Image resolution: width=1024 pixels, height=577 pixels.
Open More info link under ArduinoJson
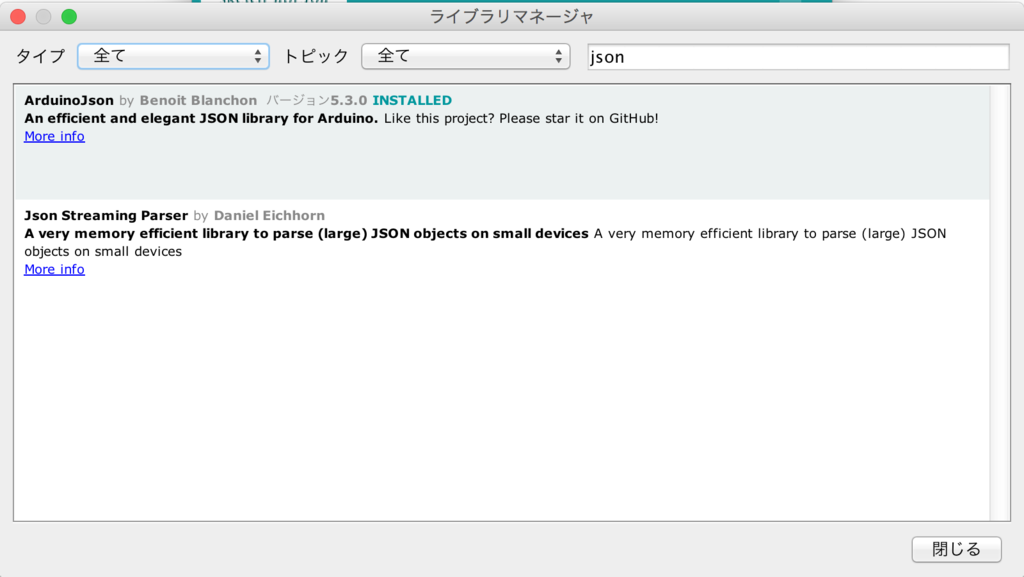click(x=54, y=136)
